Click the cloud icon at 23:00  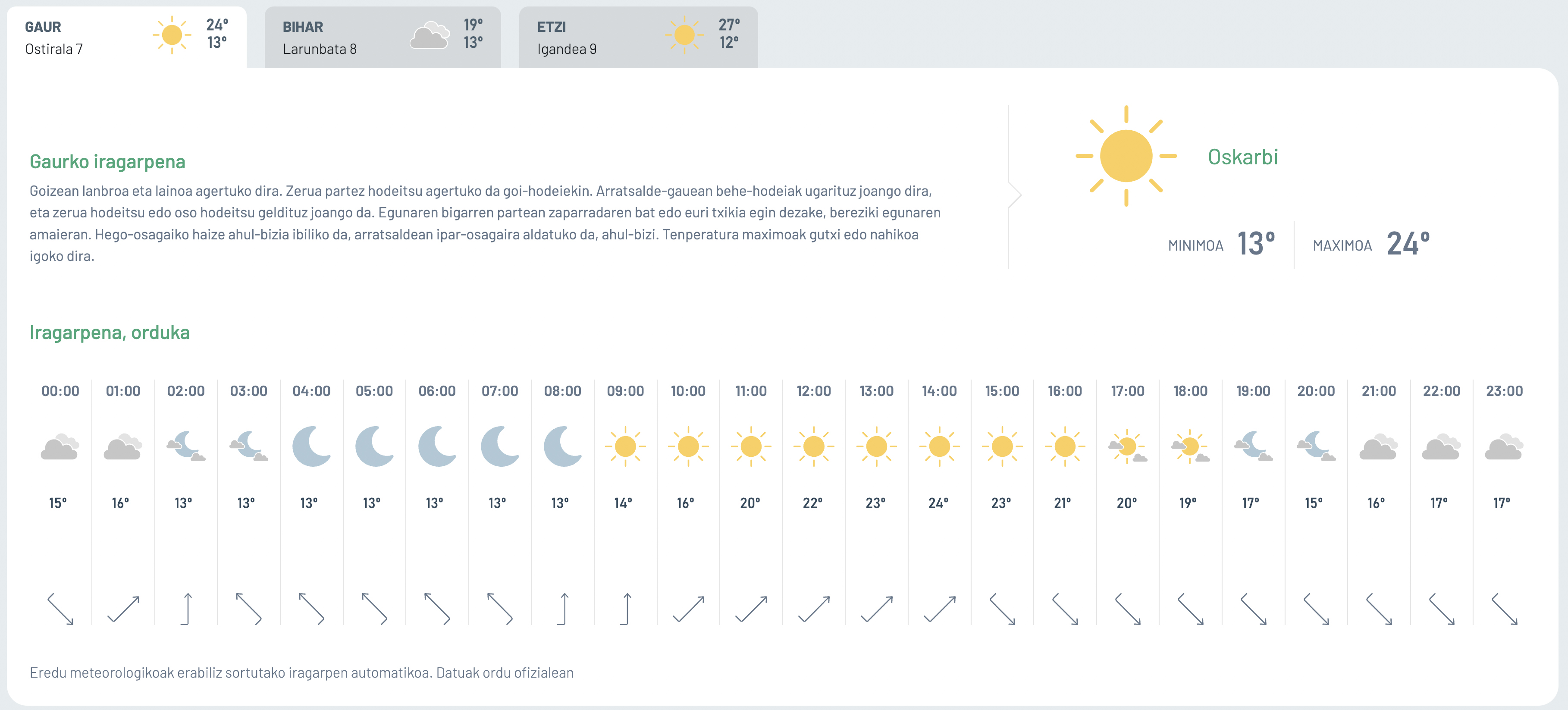pos(1503,446)
